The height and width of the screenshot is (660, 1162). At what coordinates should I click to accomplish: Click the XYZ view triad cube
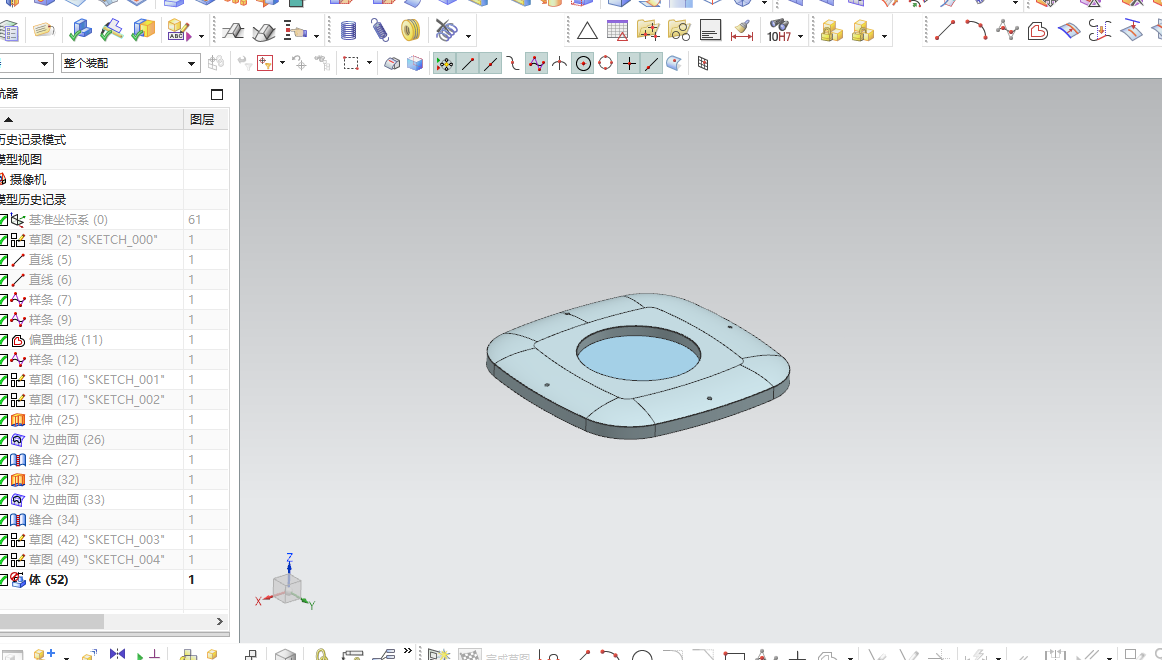point(288,587)
